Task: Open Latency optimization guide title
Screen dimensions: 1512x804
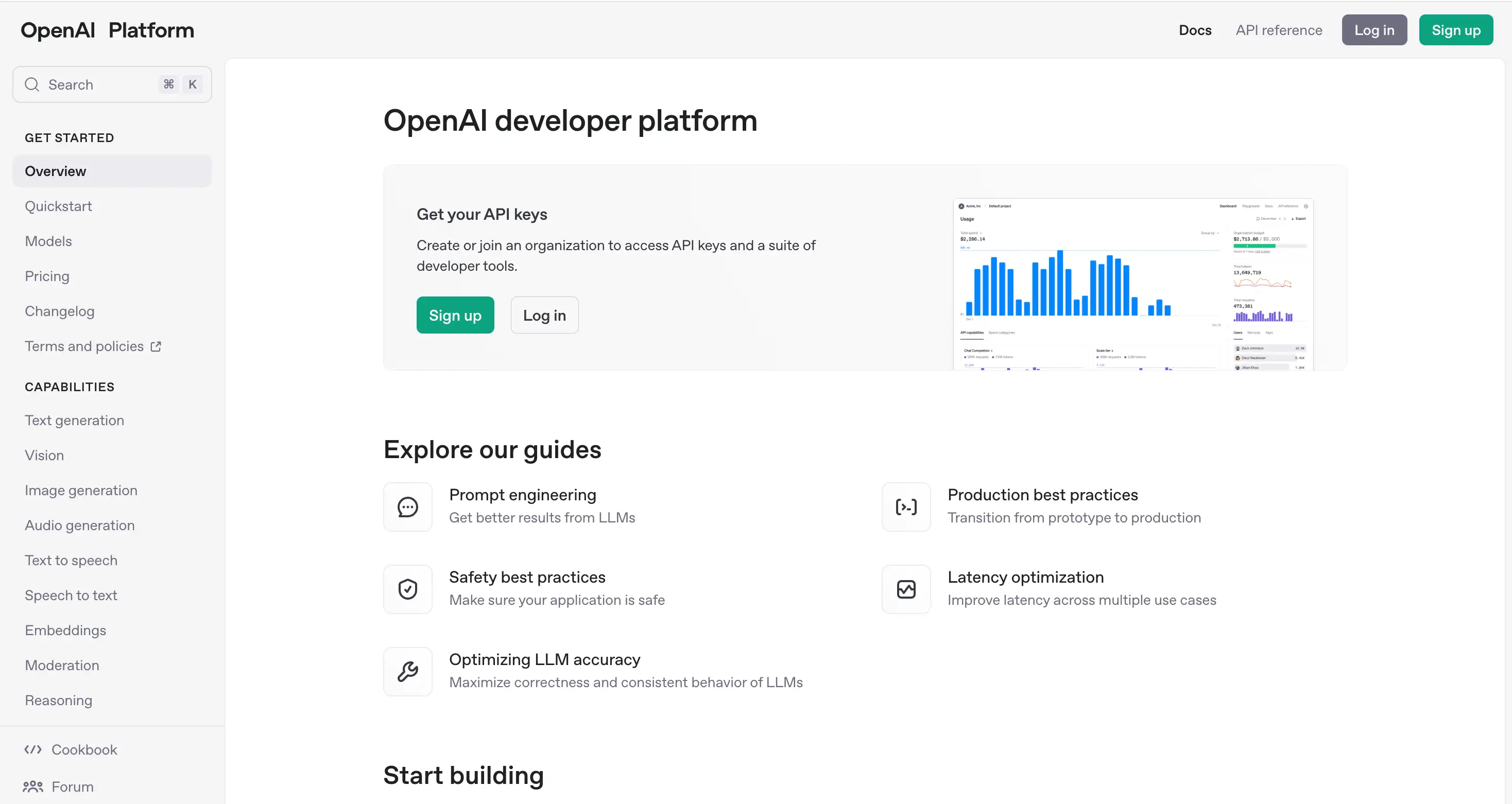Action: [1025, 577]
